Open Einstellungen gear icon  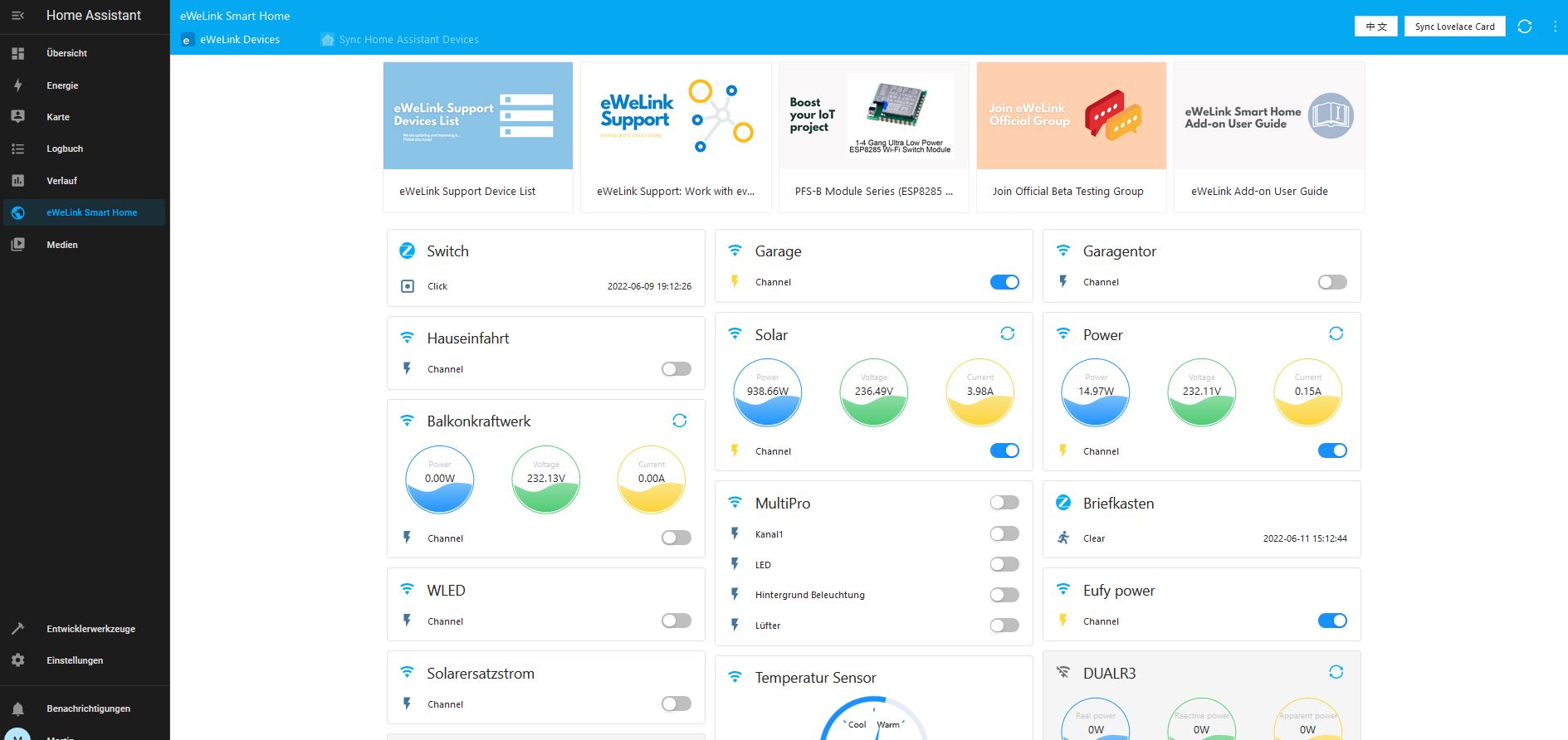(17, 660)
